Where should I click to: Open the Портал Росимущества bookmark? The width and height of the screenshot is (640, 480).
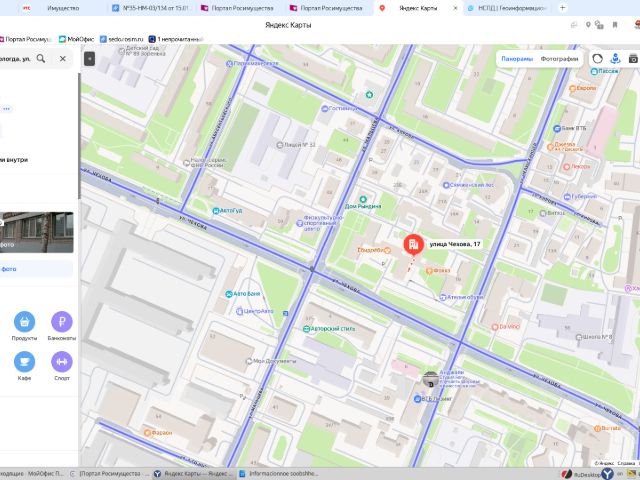pyautogui.click(x=25, y=39)
